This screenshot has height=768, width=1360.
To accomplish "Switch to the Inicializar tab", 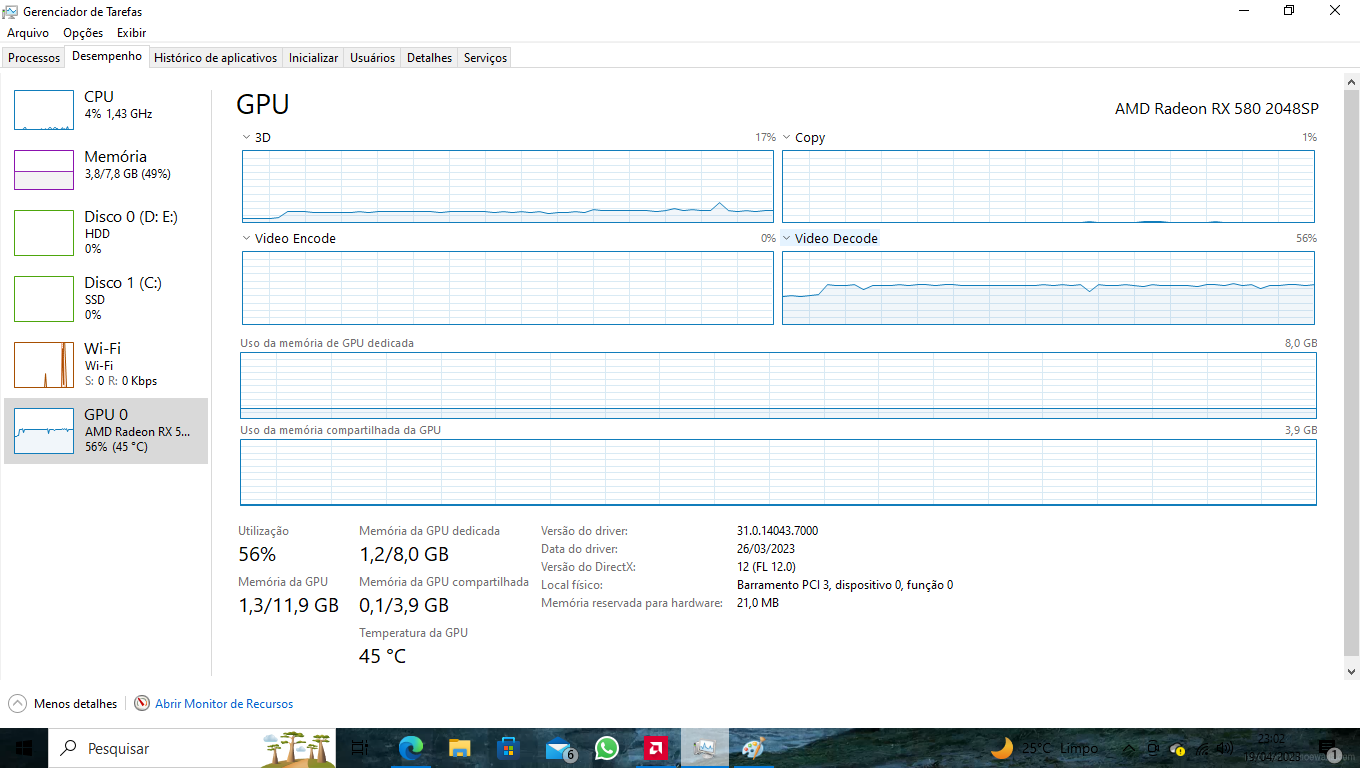I will tap(314, 58).
